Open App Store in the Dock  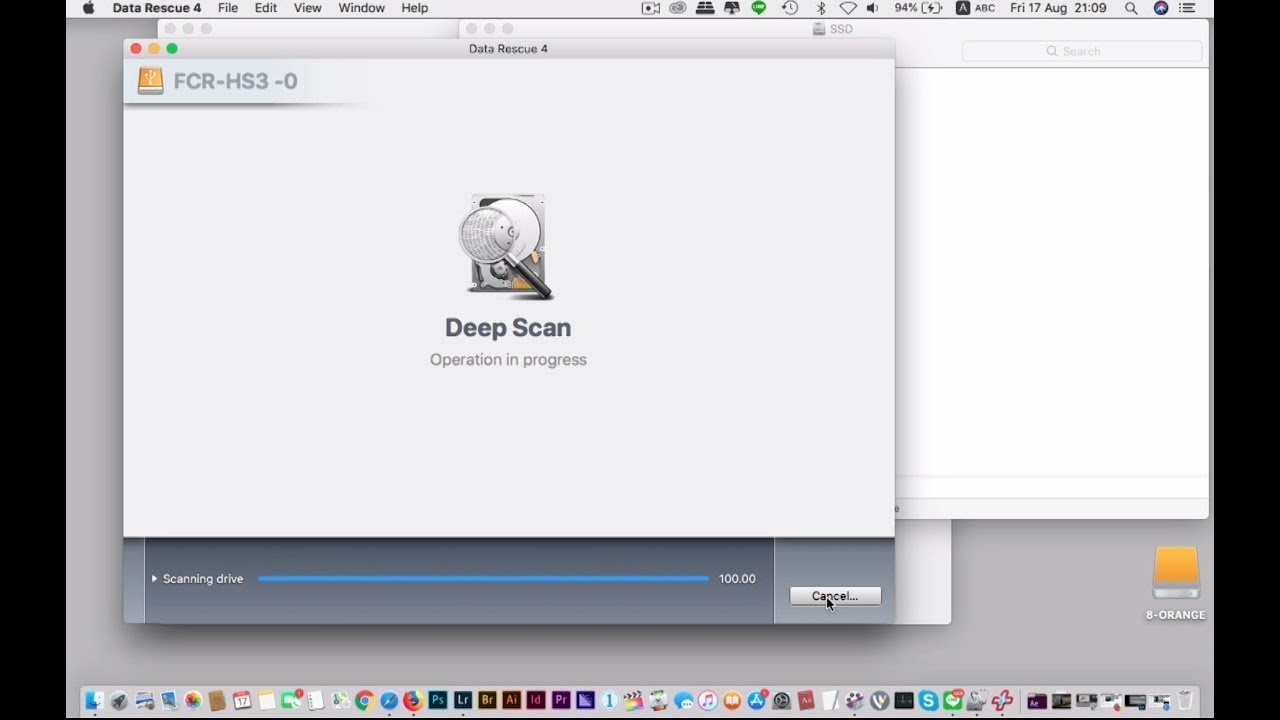756,701
